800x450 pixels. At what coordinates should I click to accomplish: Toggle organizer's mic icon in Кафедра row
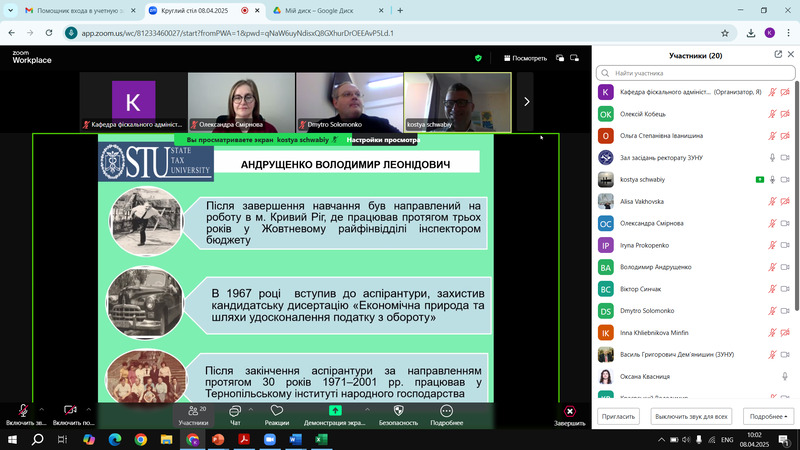click(772, 92)
